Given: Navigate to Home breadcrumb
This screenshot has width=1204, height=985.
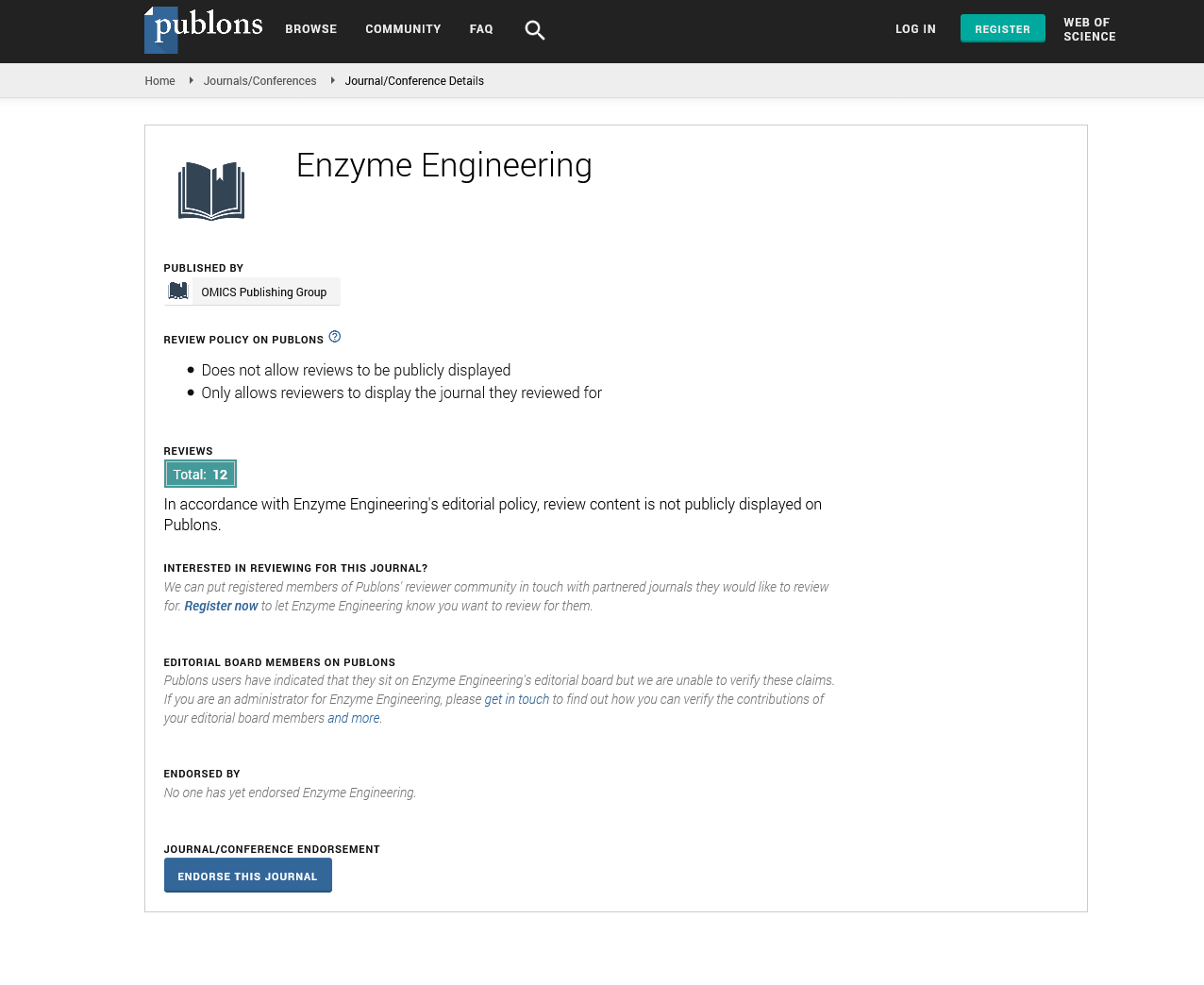Looking at the screenshot, I should [159, 81].
